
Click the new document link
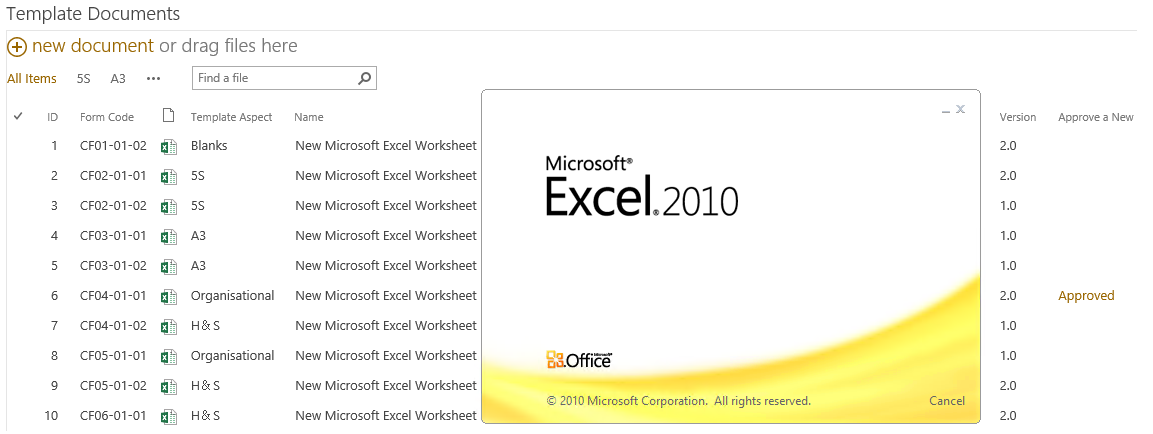tap(93, 46)
